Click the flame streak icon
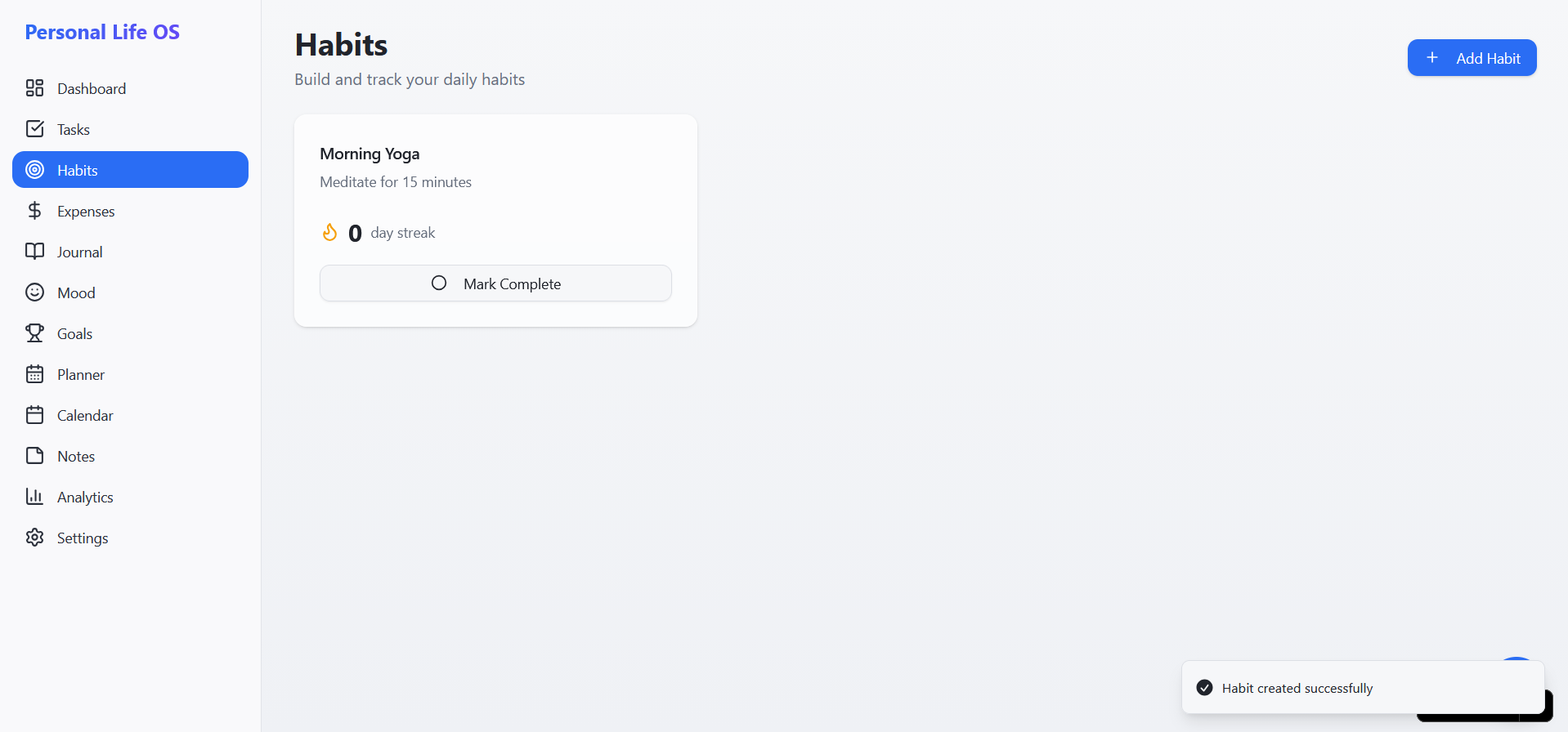 [329, 233]
